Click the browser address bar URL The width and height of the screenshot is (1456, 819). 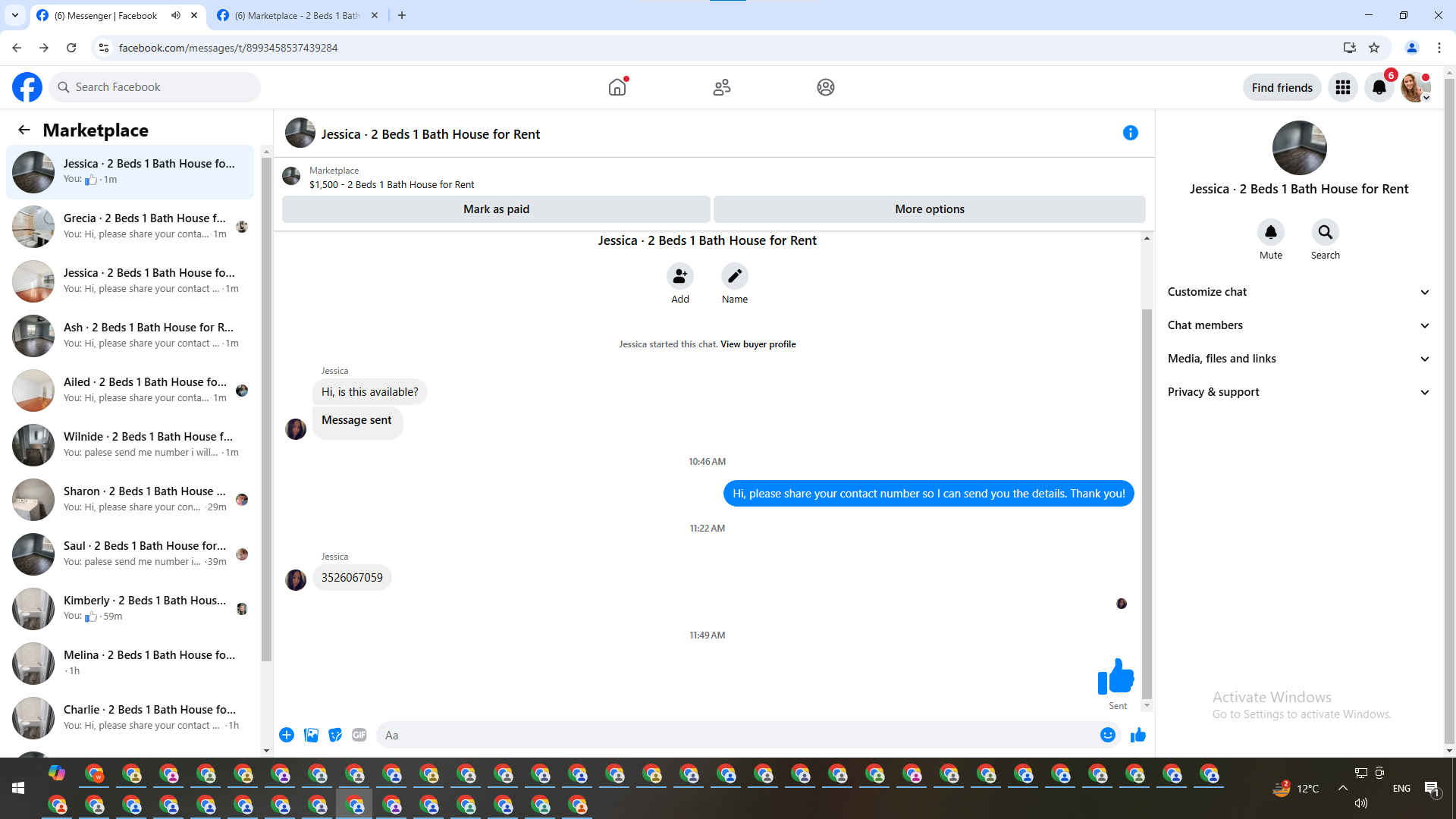tap(227, 48)
